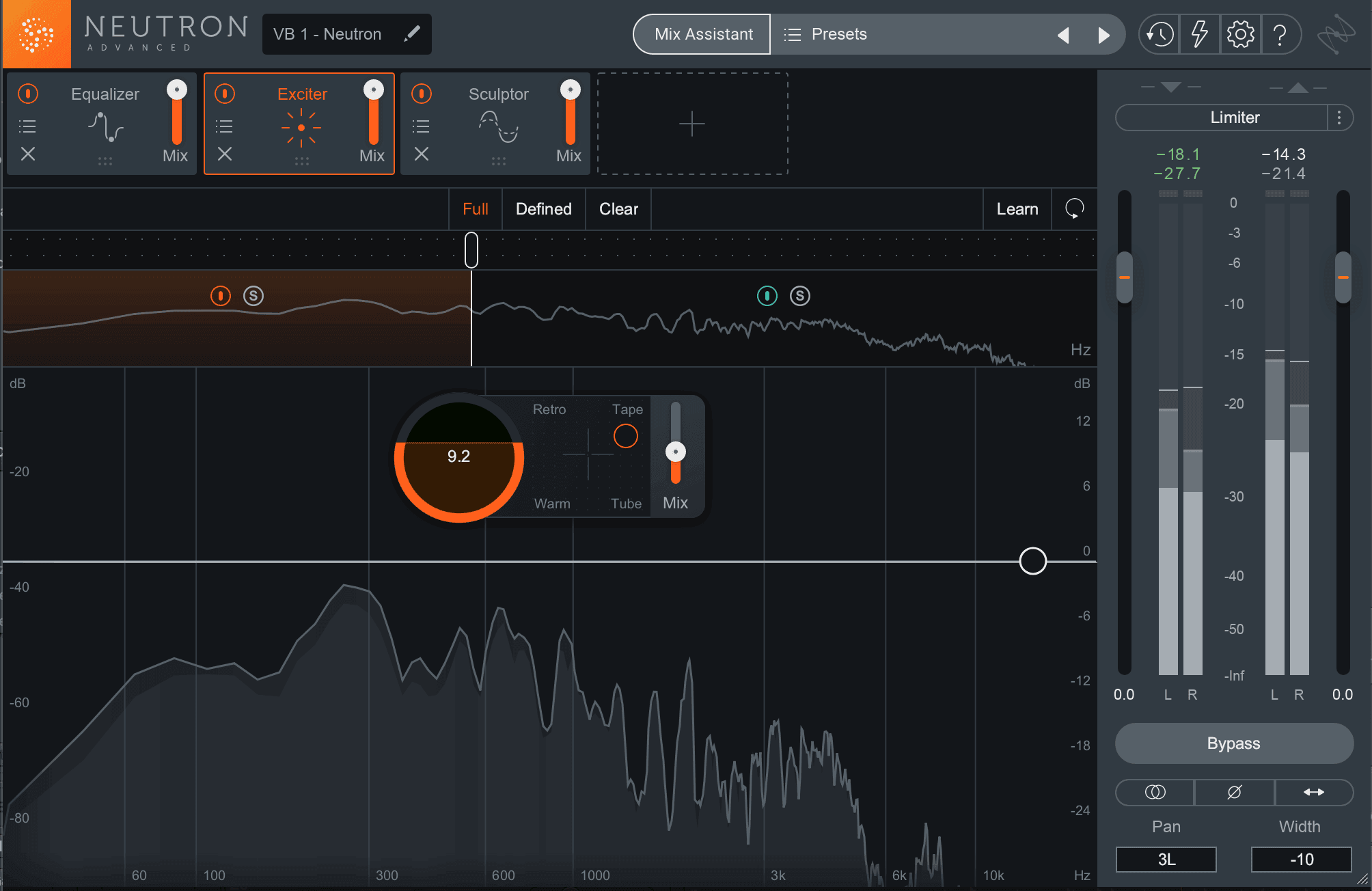The height and width of the screenshot is (891, 1372).
Task: Click the Learn crossover button
Action: (x=1017, y=209)
